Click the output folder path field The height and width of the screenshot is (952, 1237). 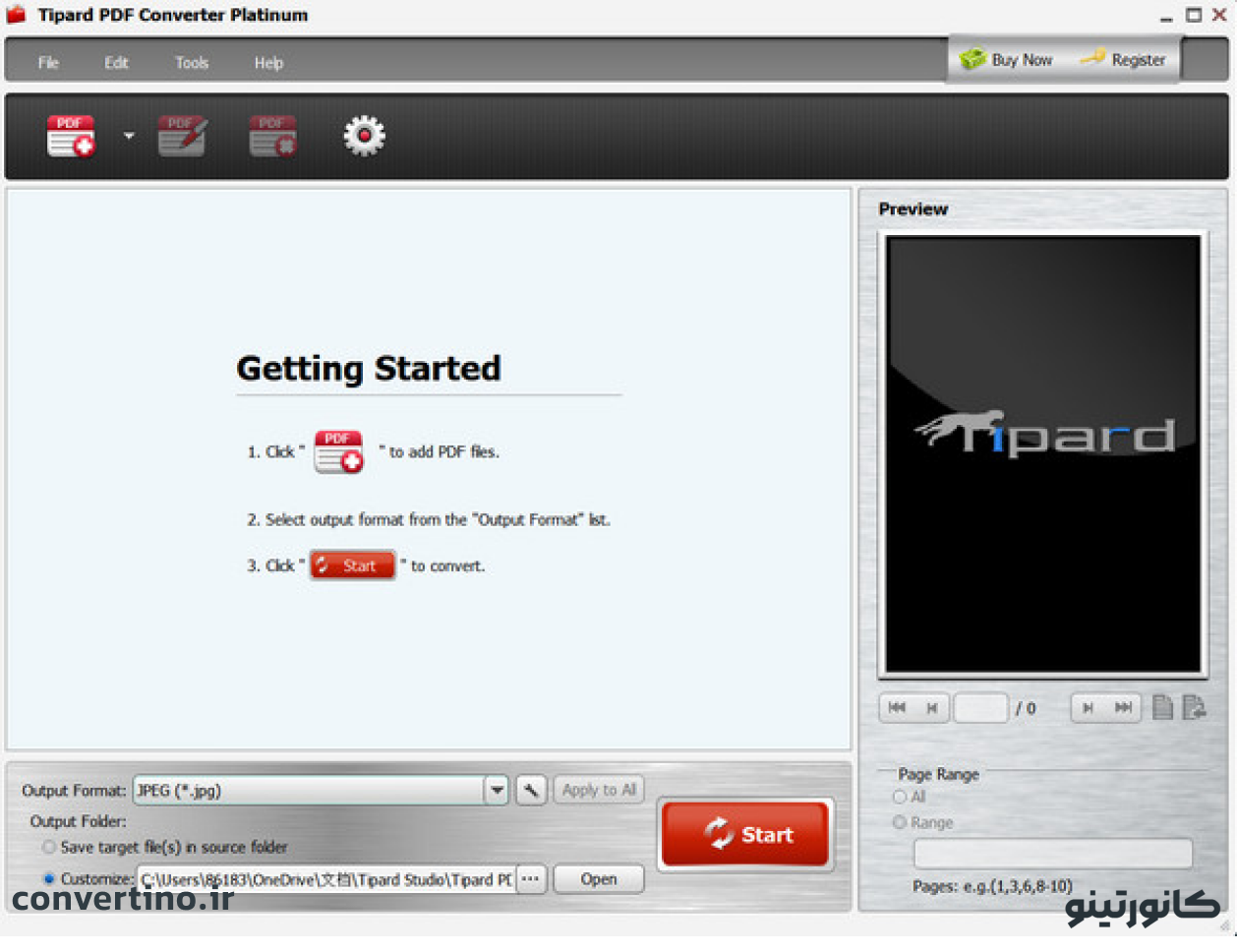326,879
